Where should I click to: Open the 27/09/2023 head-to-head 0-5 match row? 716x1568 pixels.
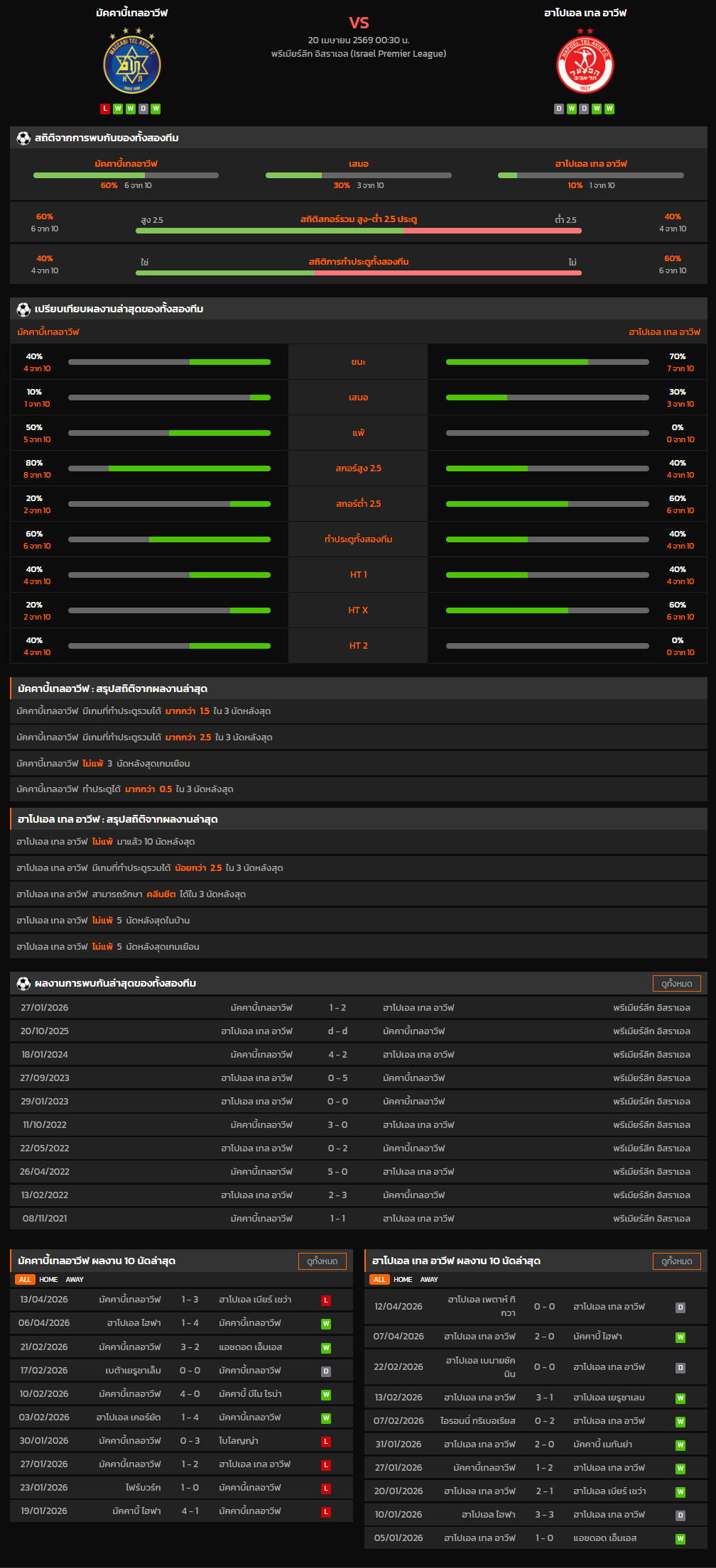pyautogui.click(x=358, y=1078)
